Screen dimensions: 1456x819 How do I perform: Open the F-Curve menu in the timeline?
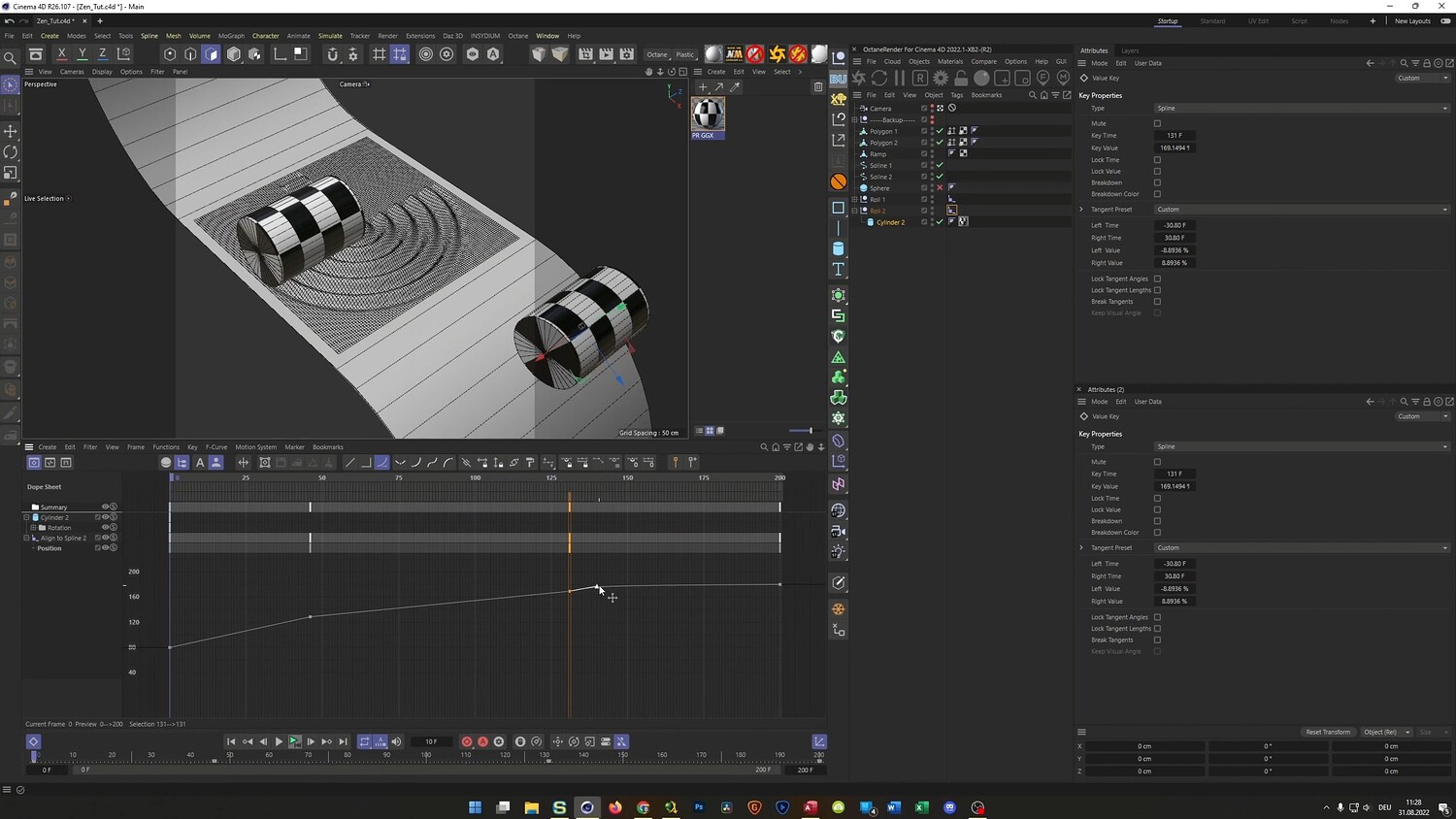216,447
